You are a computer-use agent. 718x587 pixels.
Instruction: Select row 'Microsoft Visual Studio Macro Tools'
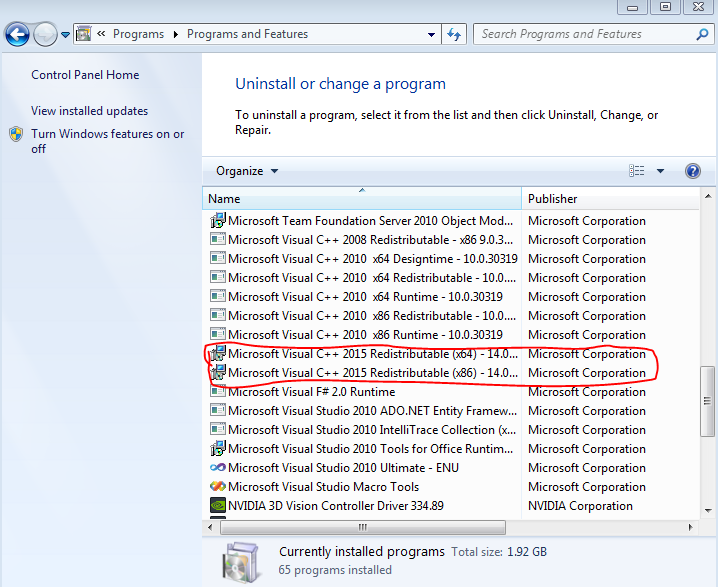[x=451, y=487]
